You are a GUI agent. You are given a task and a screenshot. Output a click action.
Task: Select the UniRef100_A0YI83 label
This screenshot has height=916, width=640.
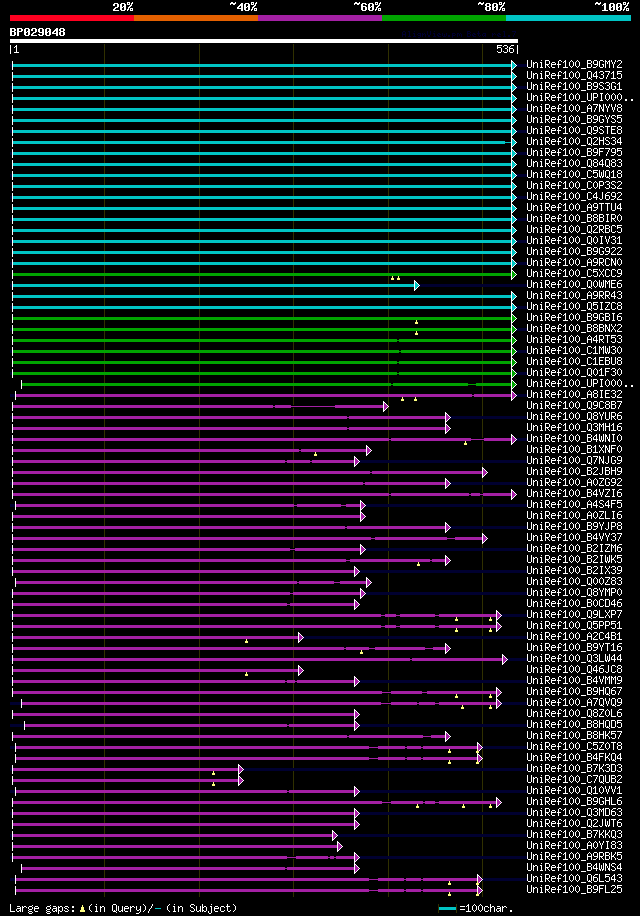coord(574,846)
